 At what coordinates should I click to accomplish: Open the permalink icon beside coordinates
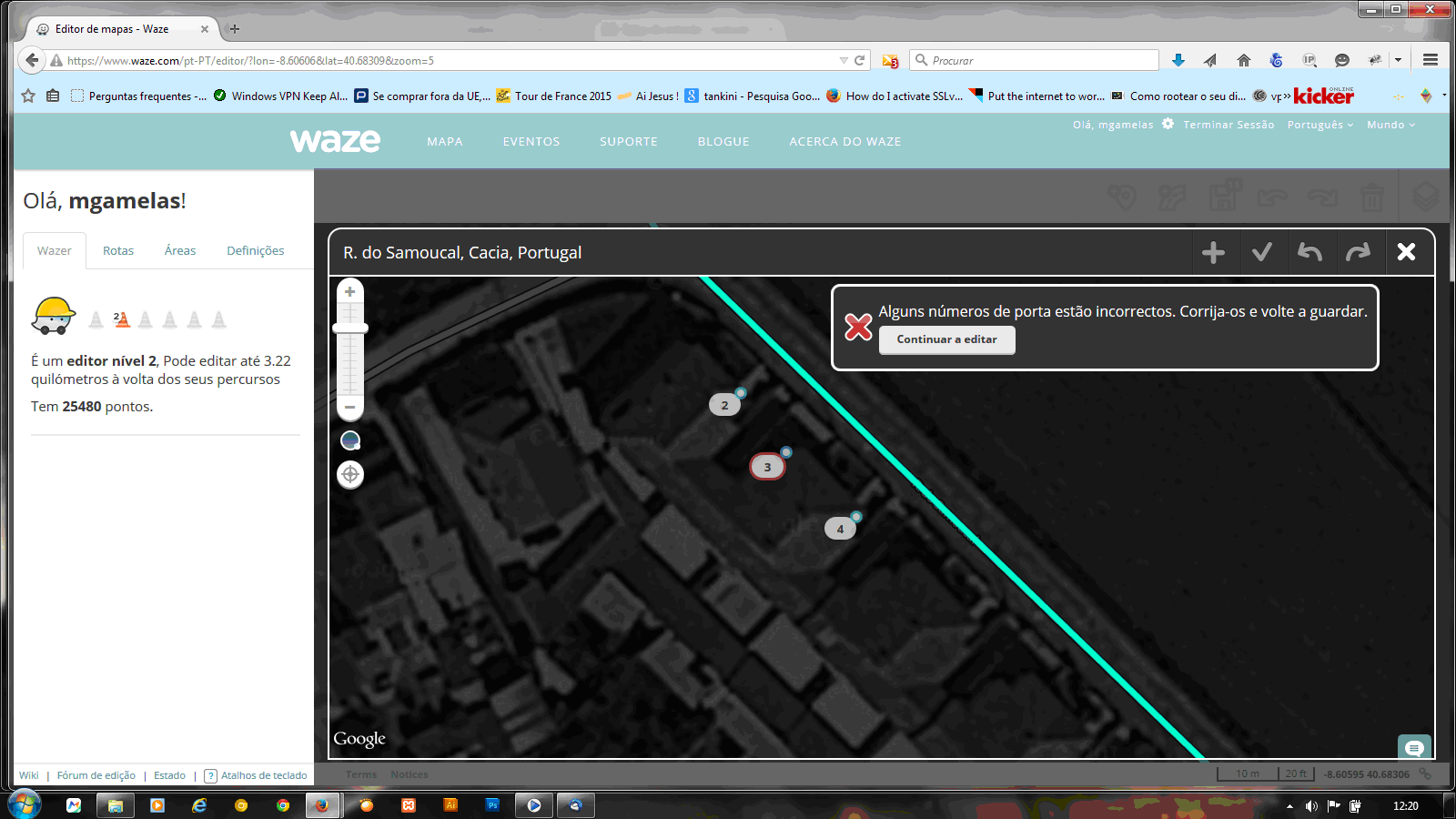(x=1425, y=774)
